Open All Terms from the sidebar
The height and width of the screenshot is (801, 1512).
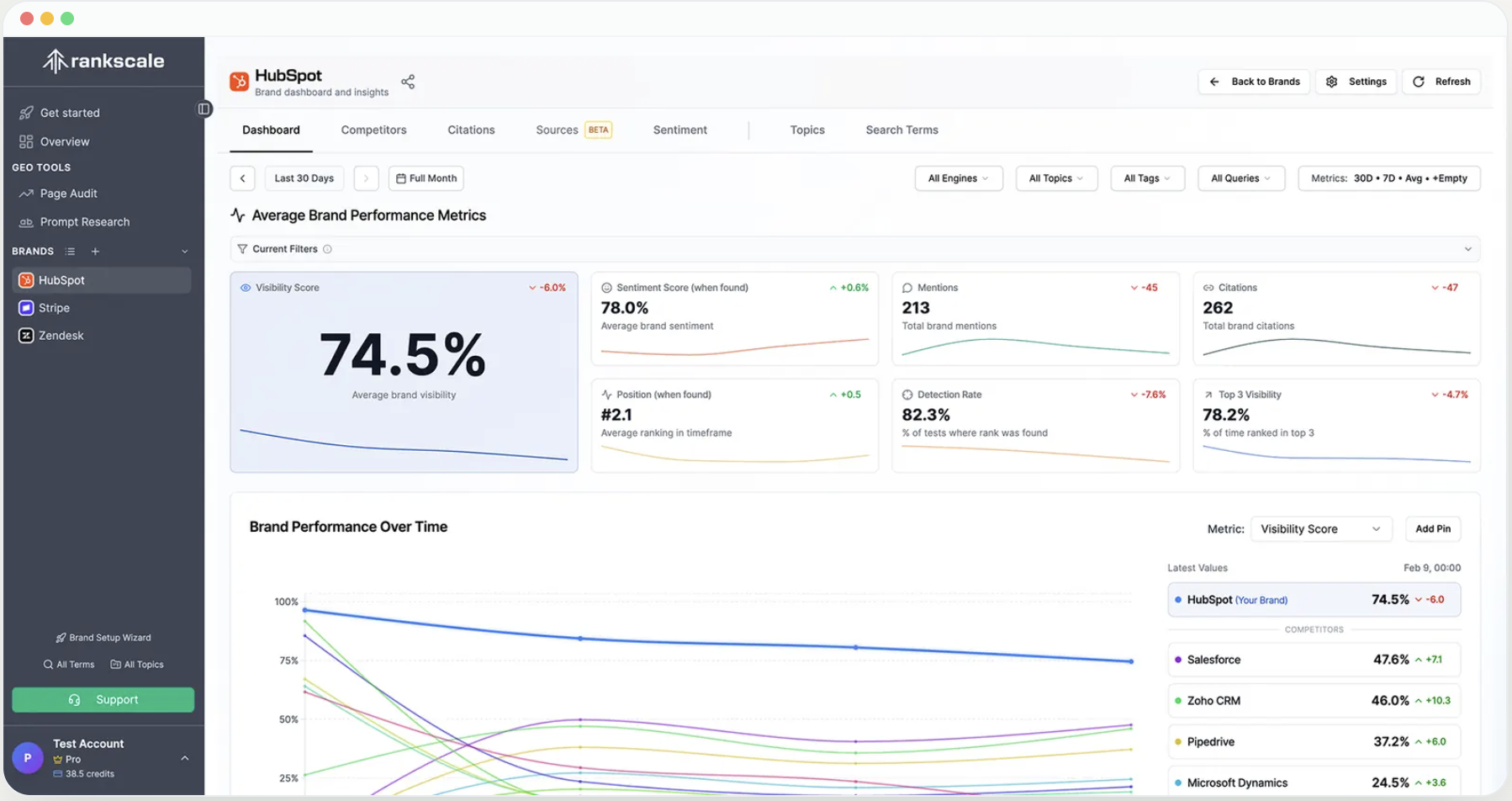pos(69,665)
